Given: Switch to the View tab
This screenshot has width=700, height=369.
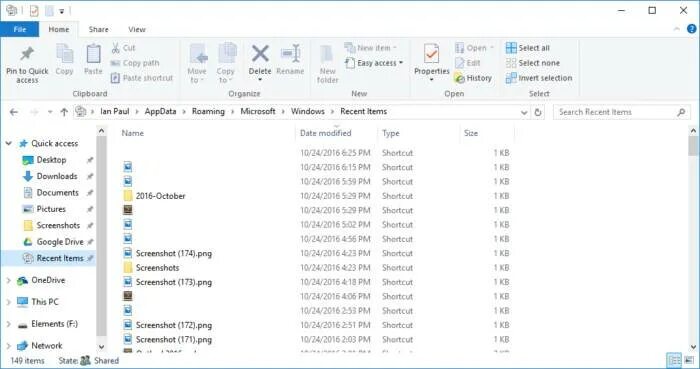Looking at the screenshot, I should (x=137, y=29).
